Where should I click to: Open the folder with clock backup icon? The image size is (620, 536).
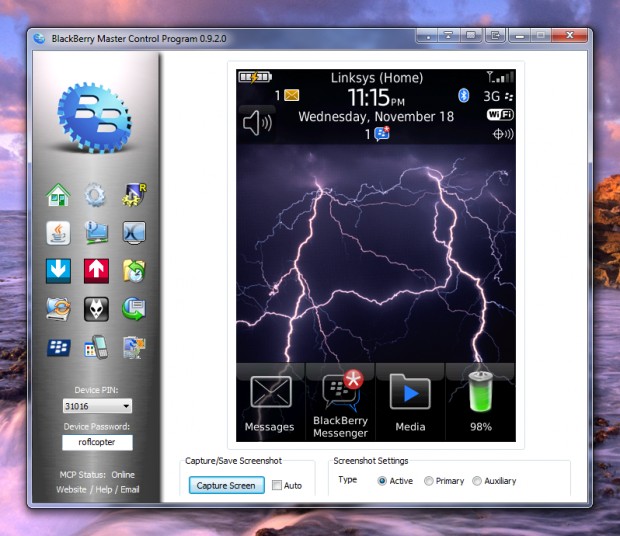[x=134, y=271]
